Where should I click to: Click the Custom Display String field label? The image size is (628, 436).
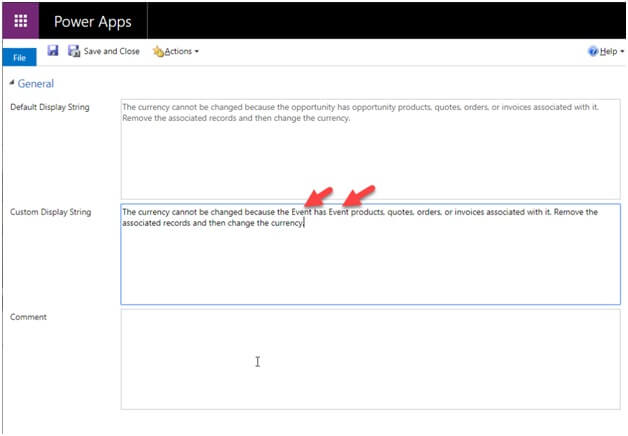(50, 212)
